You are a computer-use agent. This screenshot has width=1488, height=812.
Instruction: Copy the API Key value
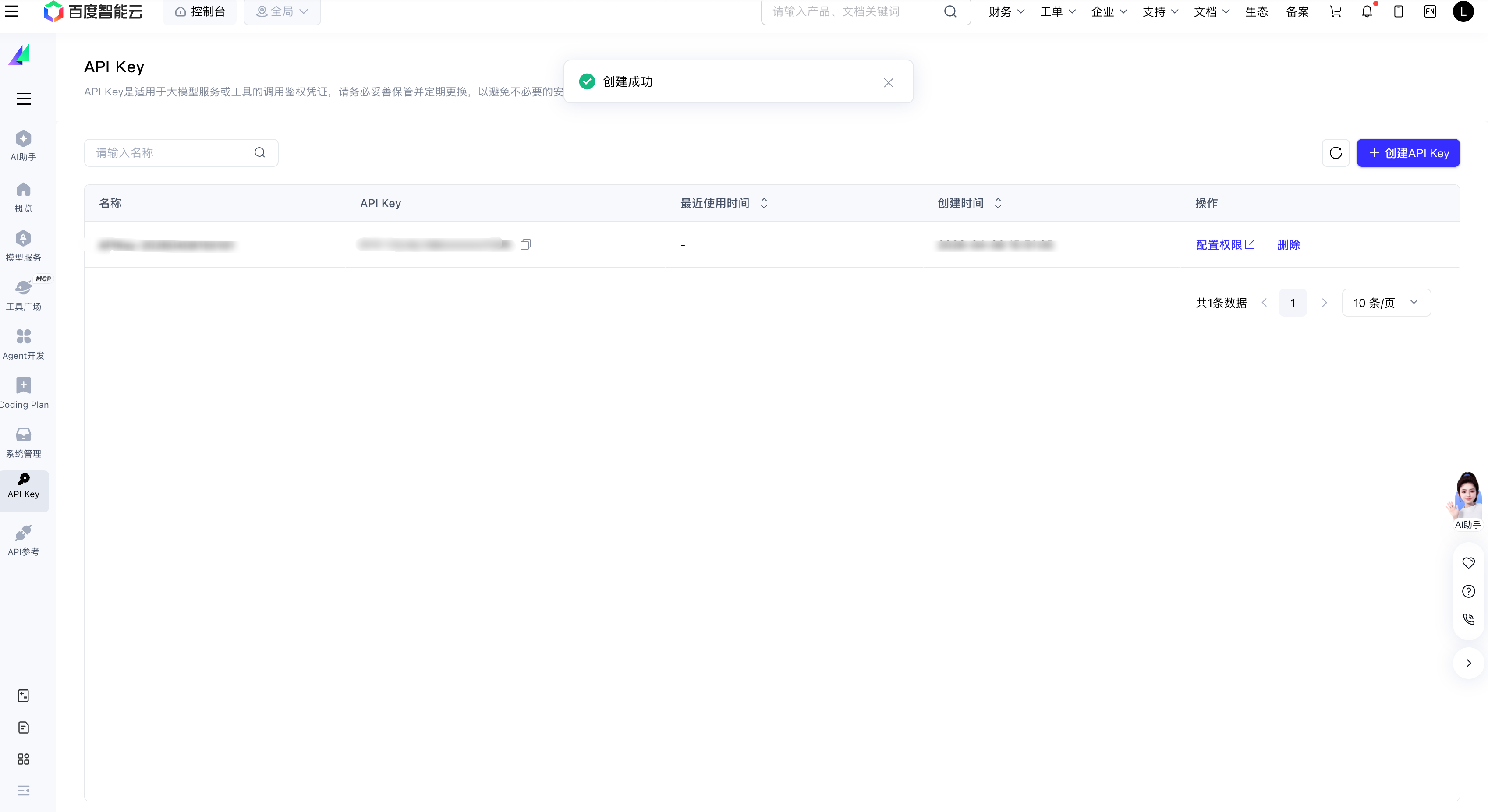point(526,244)
